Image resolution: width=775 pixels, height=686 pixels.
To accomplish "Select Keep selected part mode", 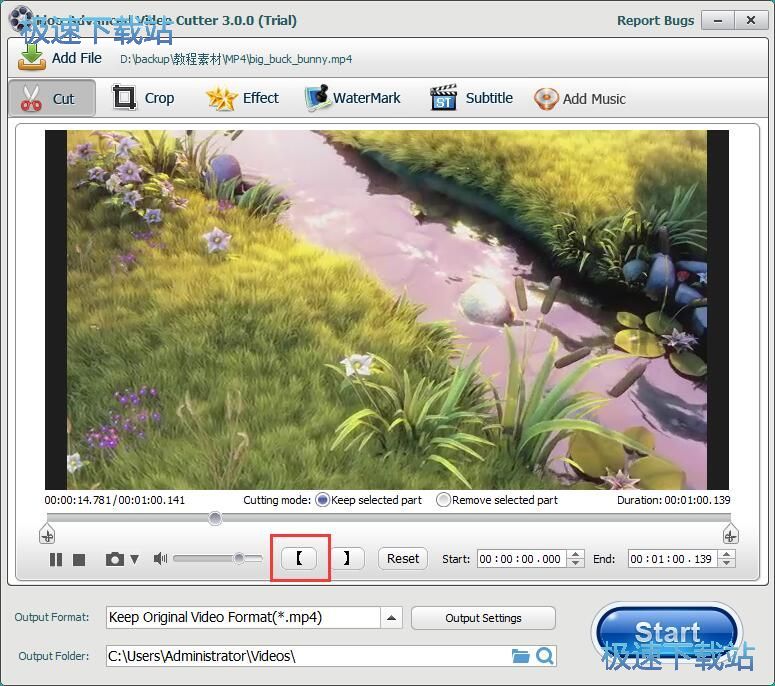I will tap(323, 500).
